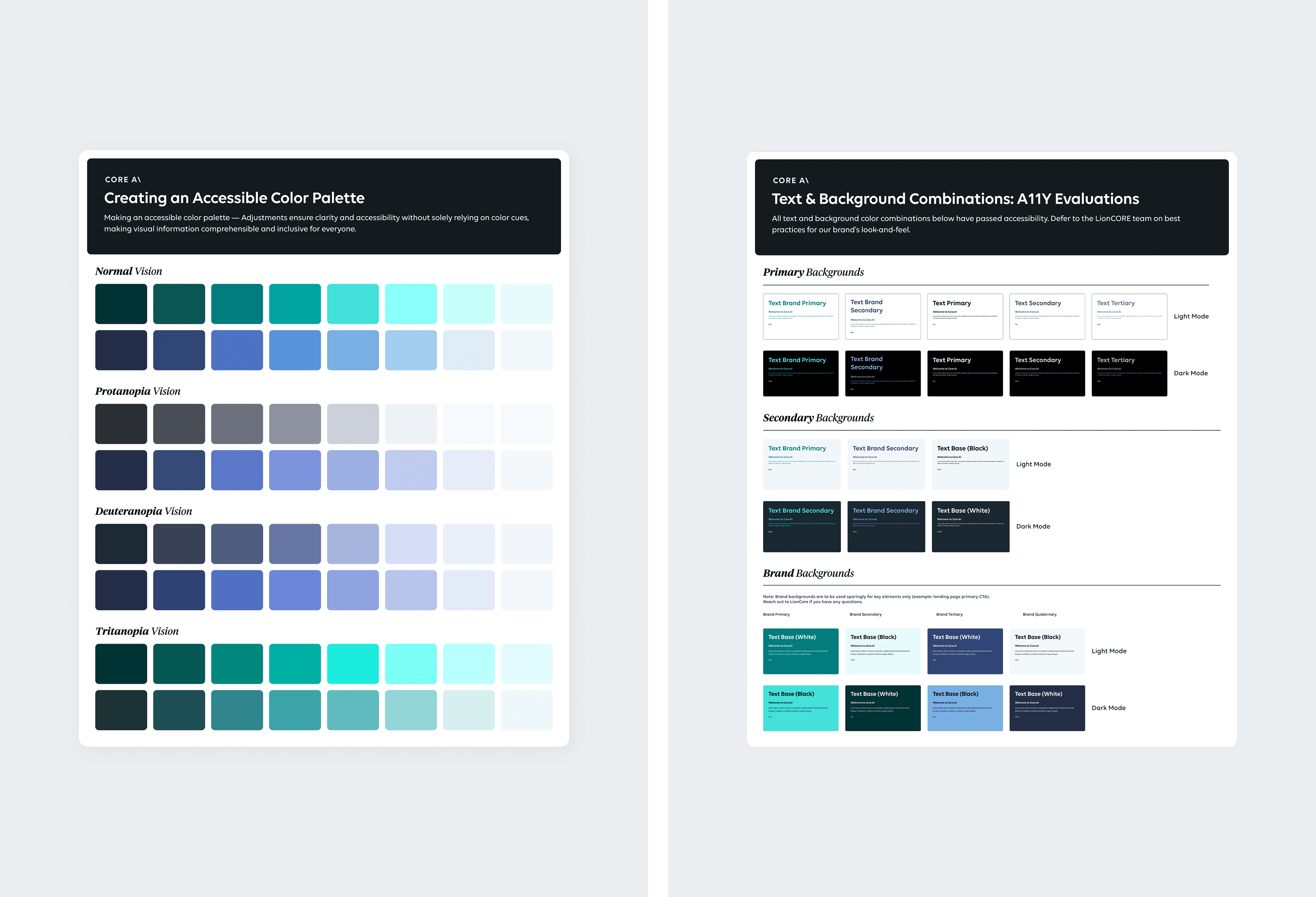Select the fifth swatch in Tritanopia's top row
This screenshot has height=897, width=1316.
click(353, 664)
